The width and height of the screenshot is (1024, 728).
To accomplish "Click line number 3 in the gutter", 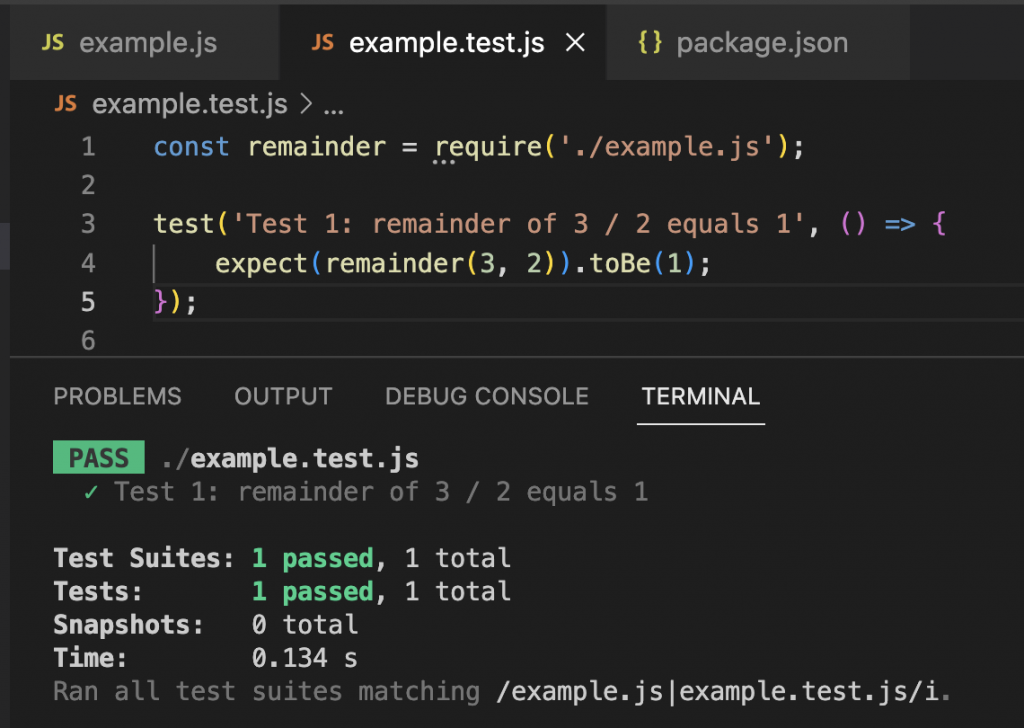I will tap(88, 224).
